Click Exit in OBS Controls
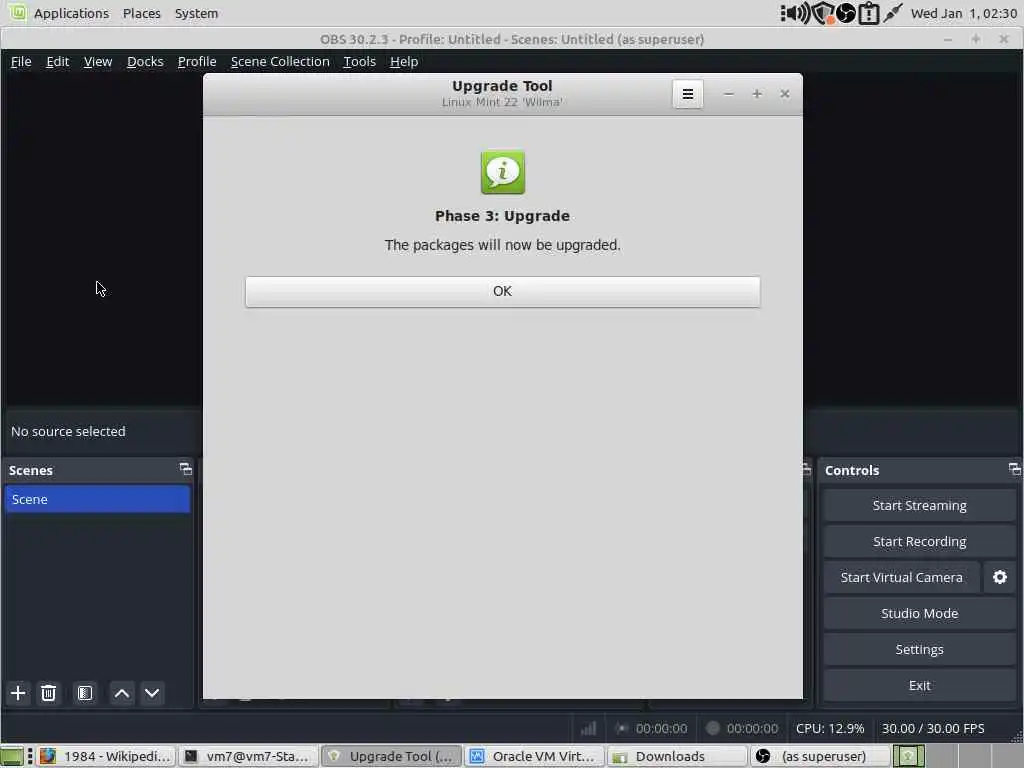The image size is (1024, 768). point(920,685)
